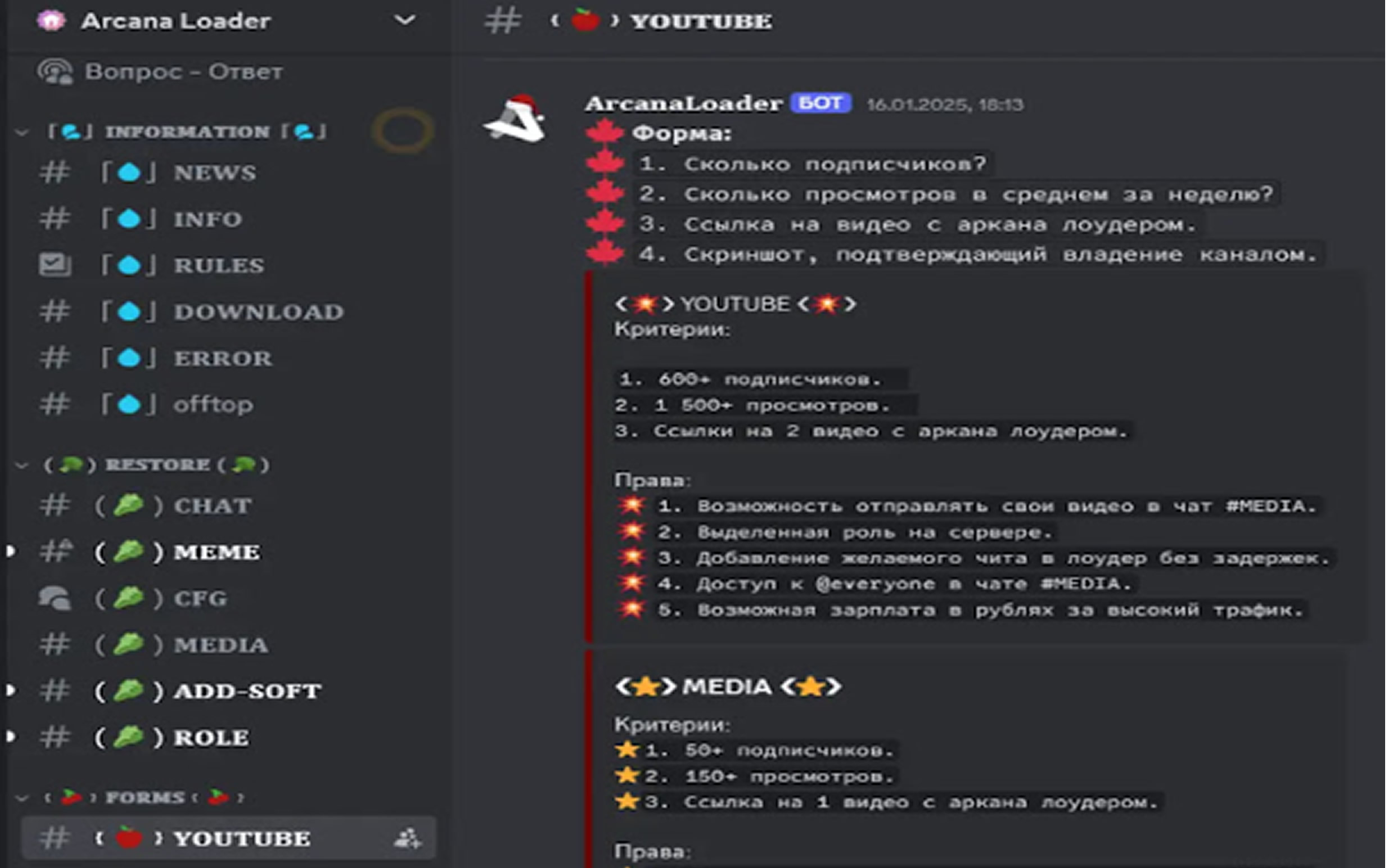Open the Вопрос - Ответ stage channel
This screenshot has width=1393, height=868.
[x=183, y=72]
